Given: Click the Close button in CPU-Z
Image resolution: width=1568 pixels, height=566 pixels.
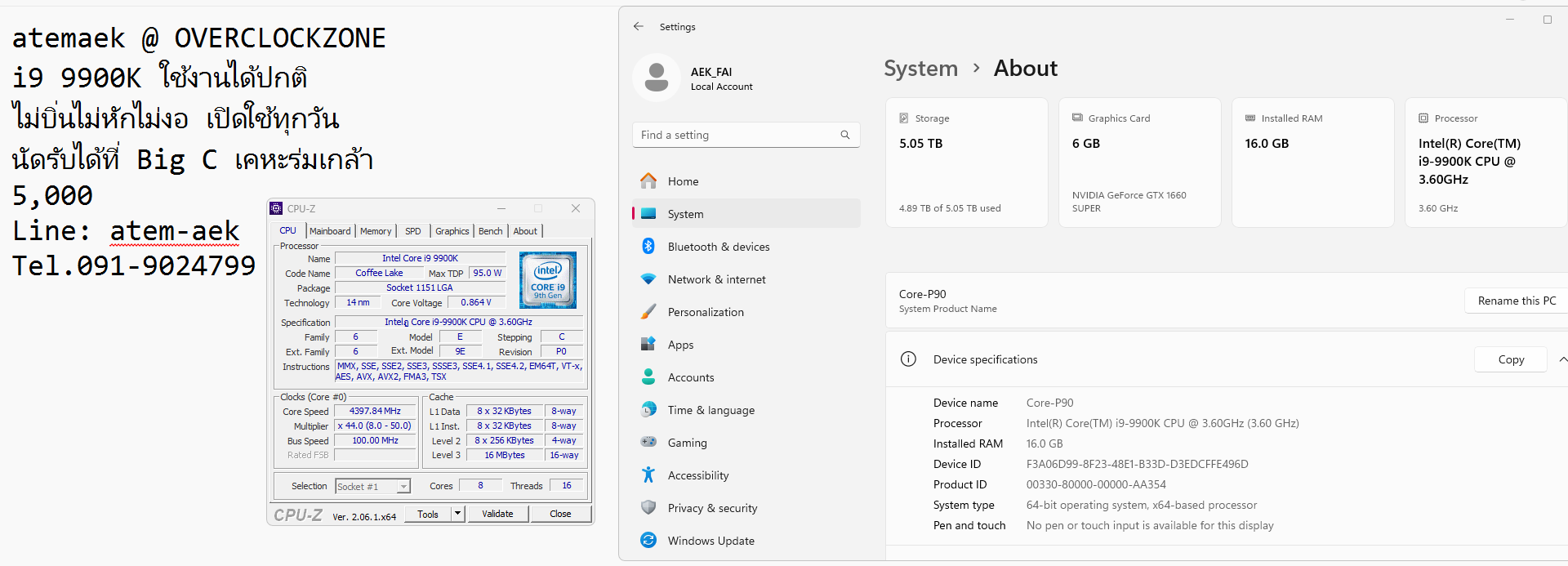Looking at the screenshot, I should [x=560, y=514].
